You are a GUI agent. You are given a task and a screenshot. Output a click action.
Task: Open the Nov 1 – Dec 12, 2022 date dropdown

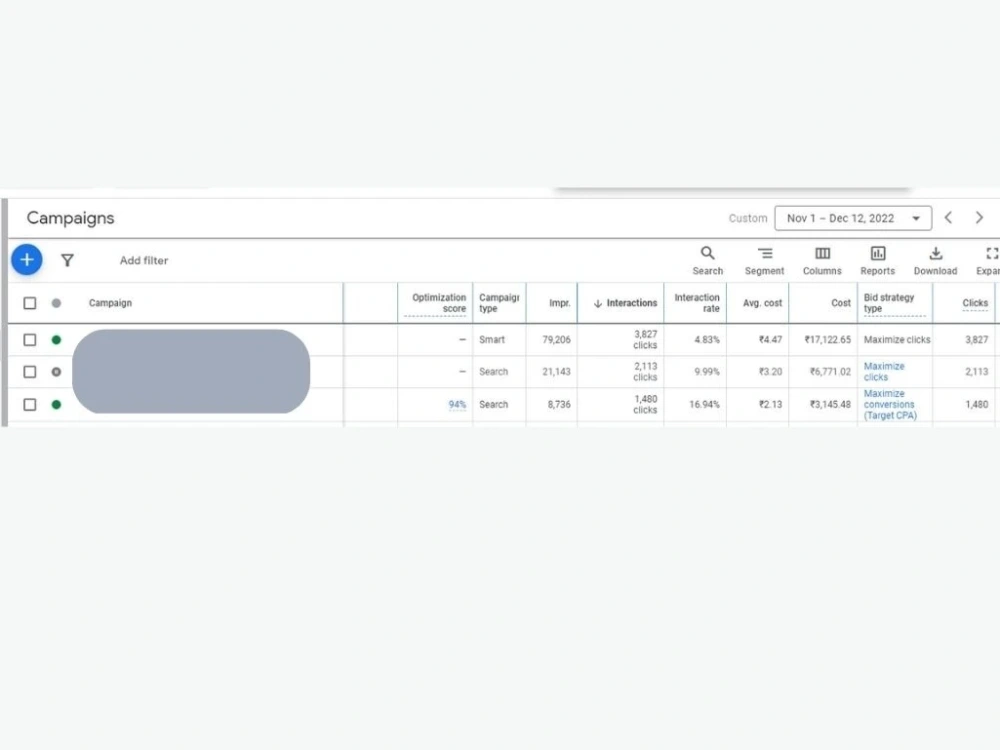853,218
